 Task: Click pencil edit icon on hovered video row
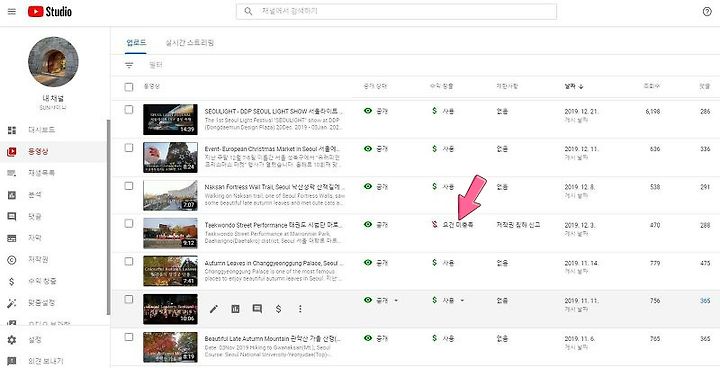pyautogui.click(x=214, y=309)
